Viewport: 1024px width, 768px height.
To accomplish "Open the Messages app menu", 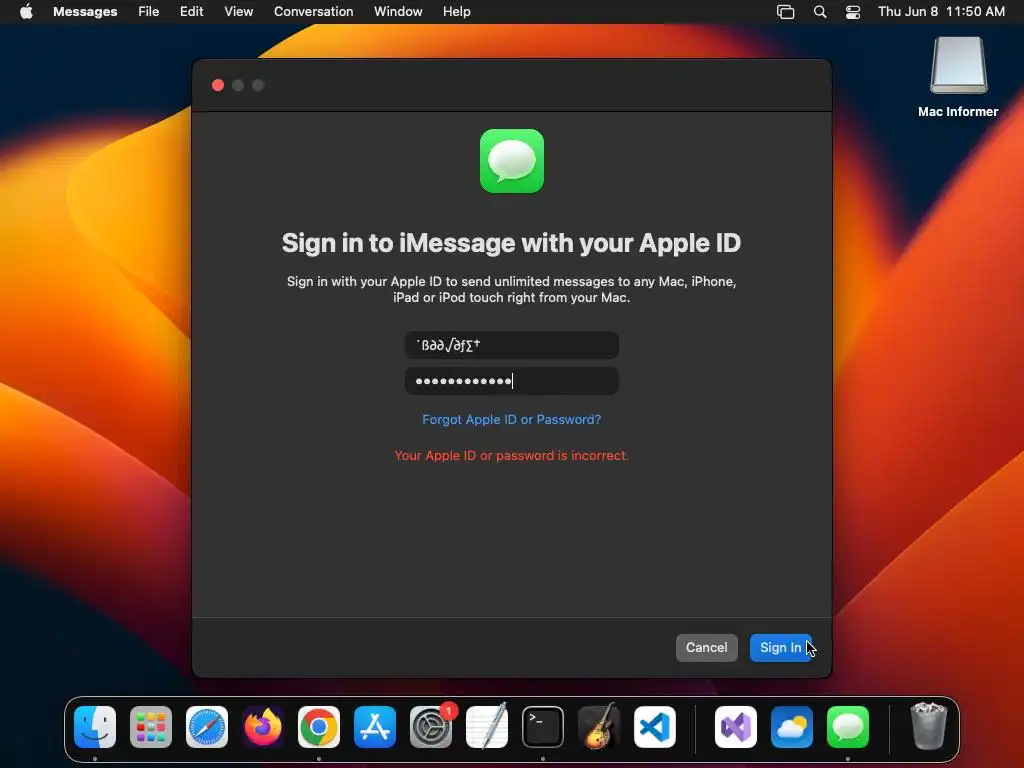I will (x=85, y=12).
